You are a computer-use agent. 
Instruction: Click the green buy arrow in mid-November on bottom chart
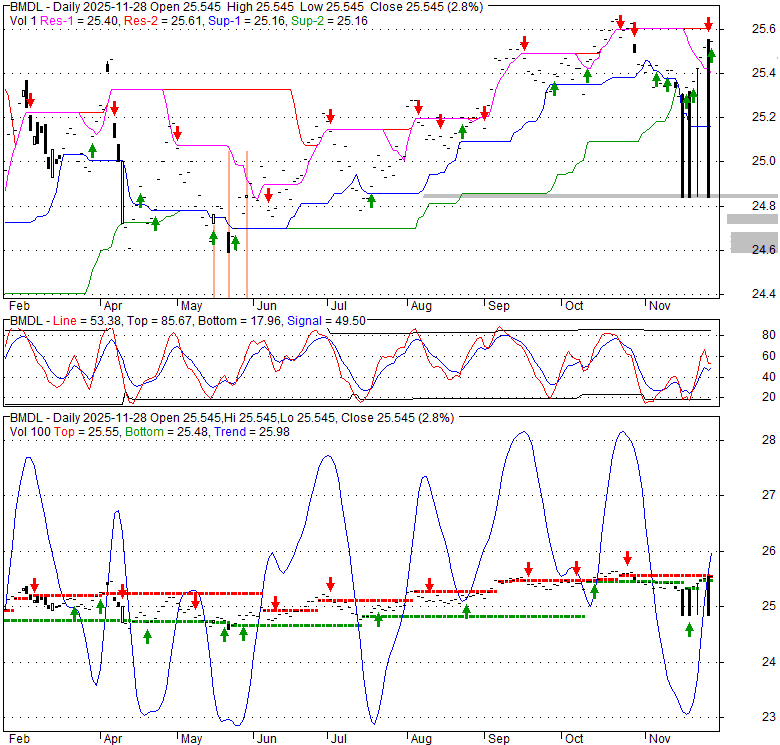[689, 629]
